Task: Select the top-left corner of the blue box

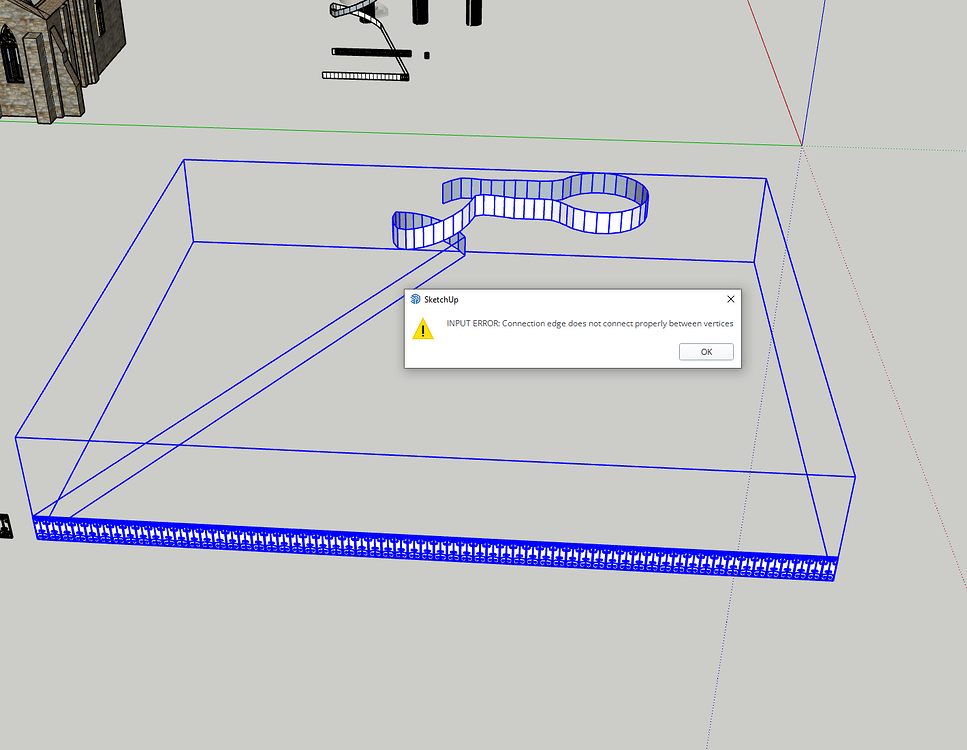Action: pos(183,158)
